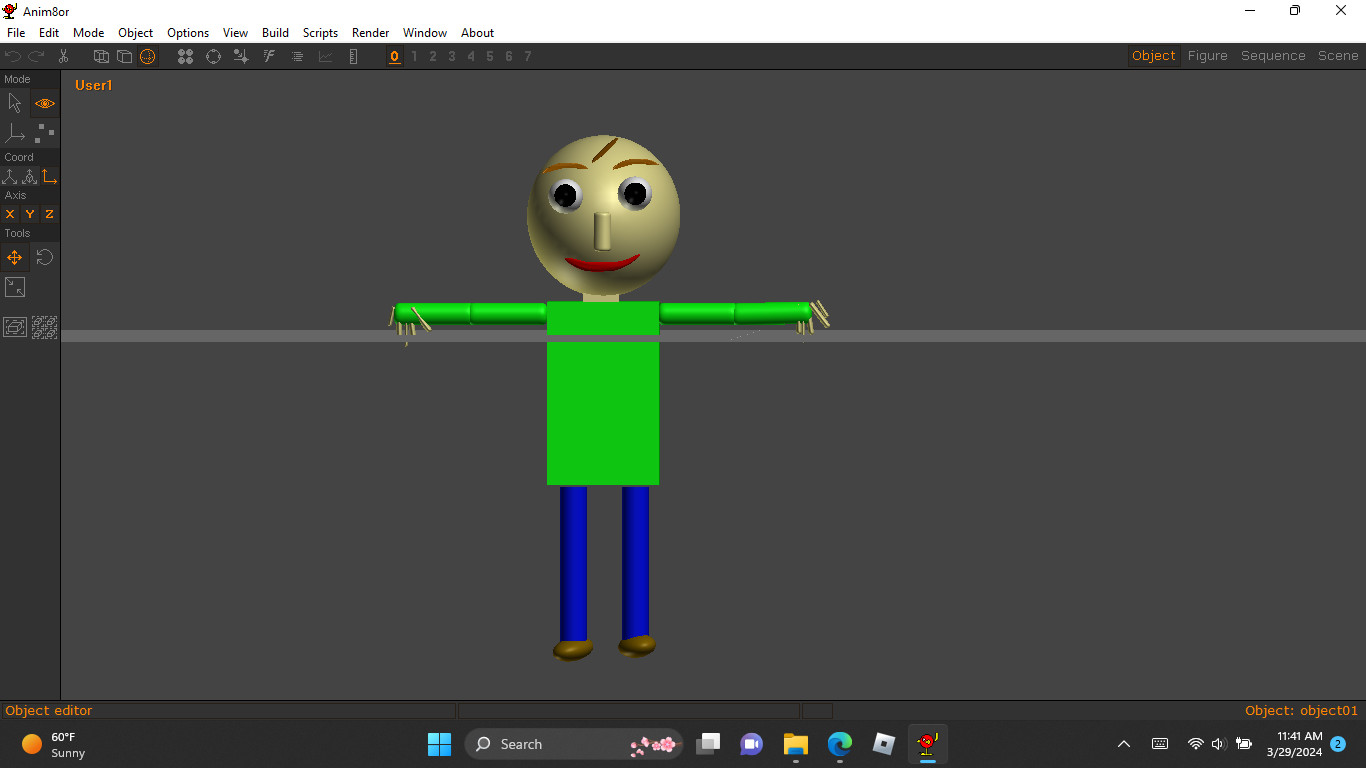Screen dimensions: 1366x768
Task: Switch to the Scene editor tab
Action: (1338, 55)
